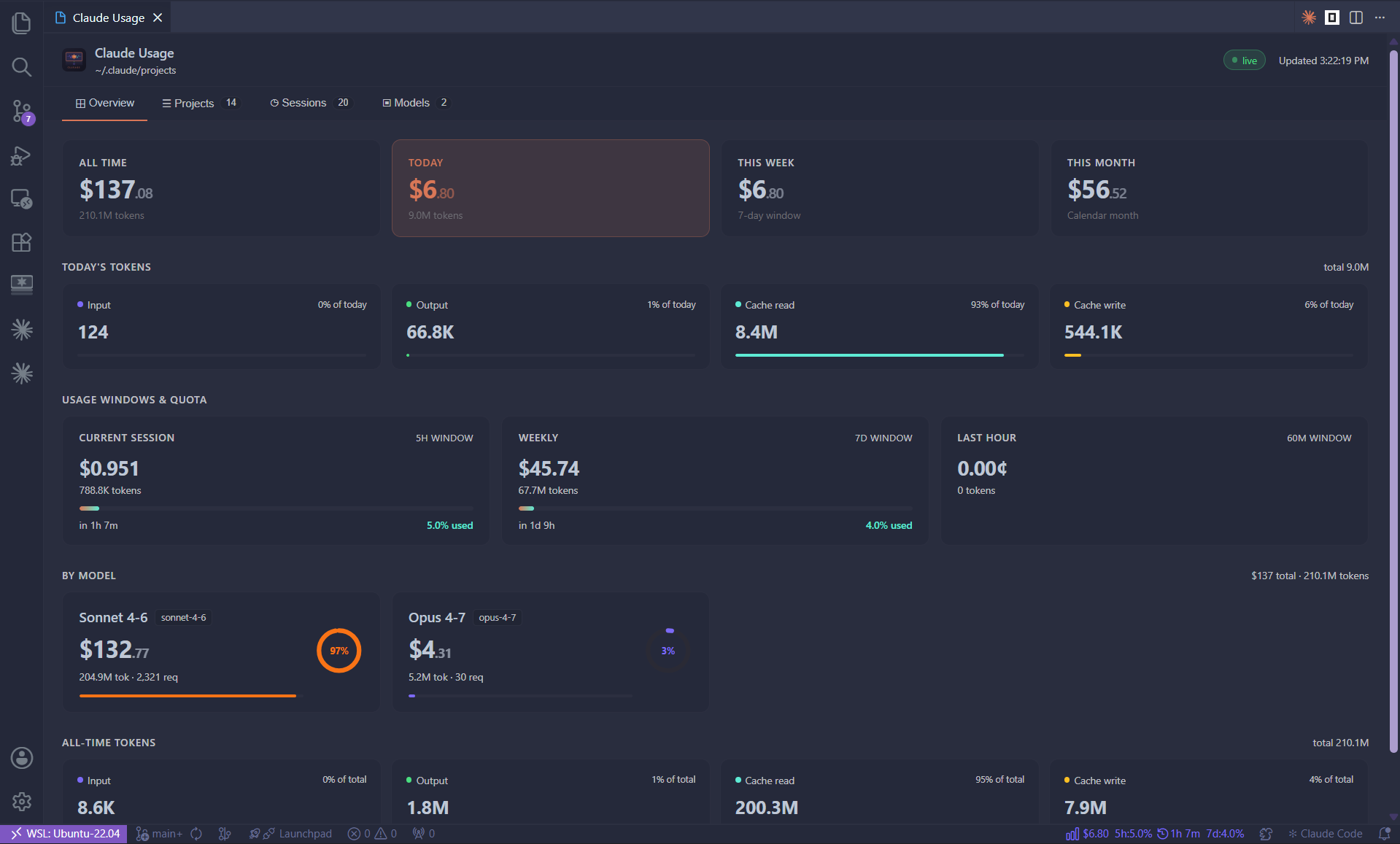Screen dimensions: 1400x844
Task: Click the TODAY $6.80 summary card
Action: click(x=551, y=188)
